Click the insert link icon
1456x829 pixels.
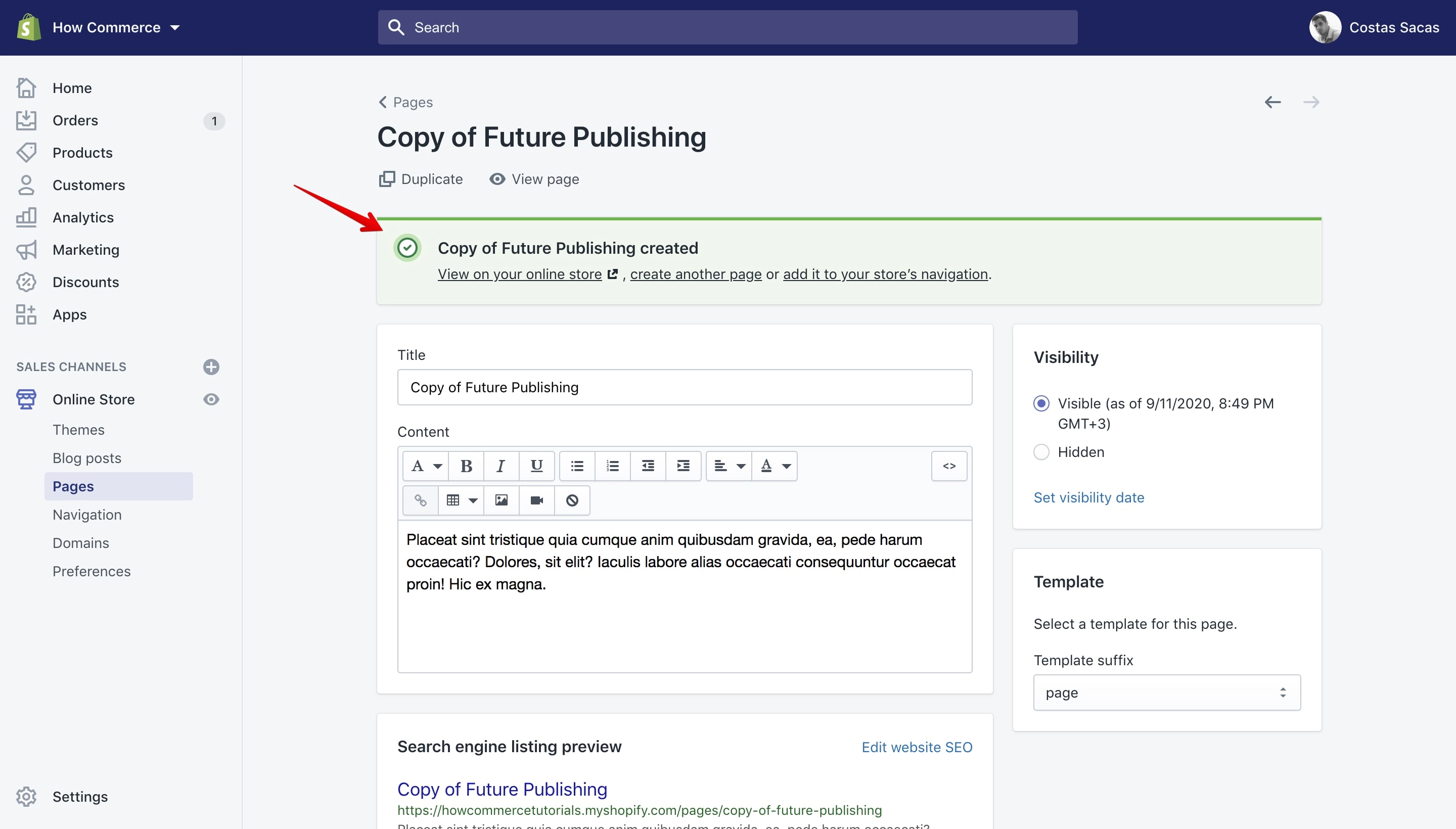(x=421, y=500)
